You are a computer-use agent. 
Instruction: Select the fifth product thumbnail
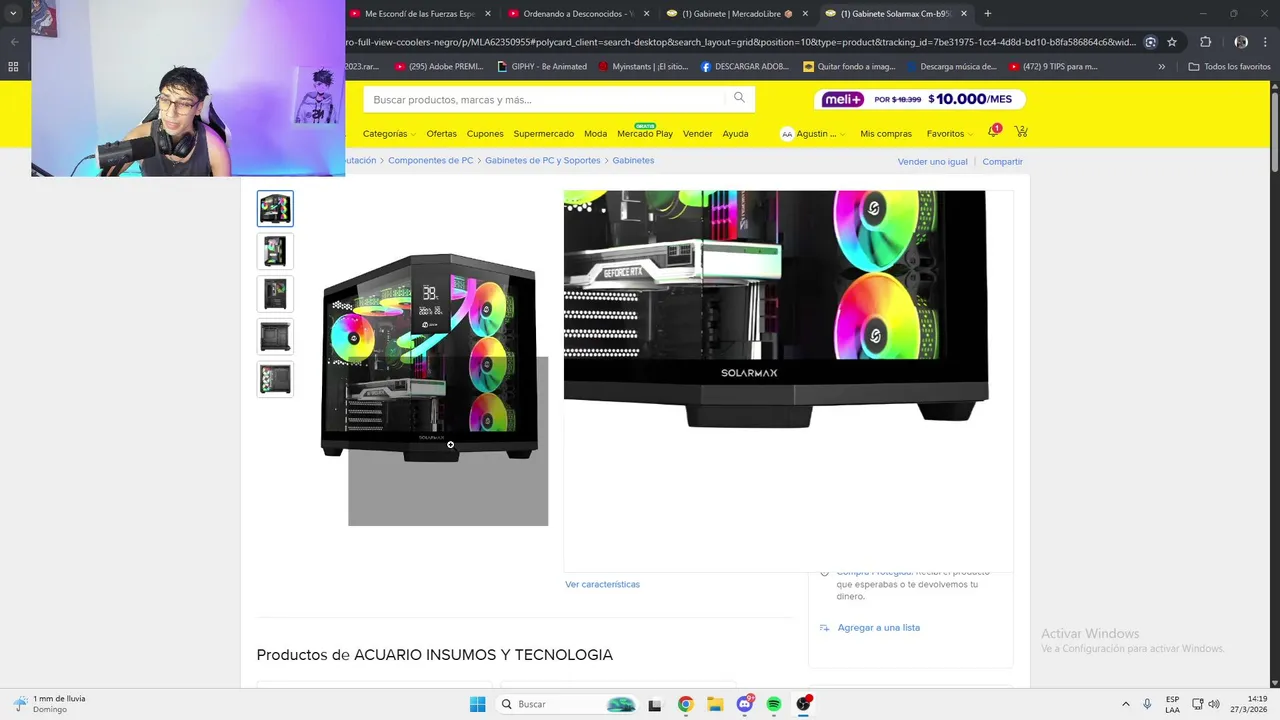click(x=275, y=380)
